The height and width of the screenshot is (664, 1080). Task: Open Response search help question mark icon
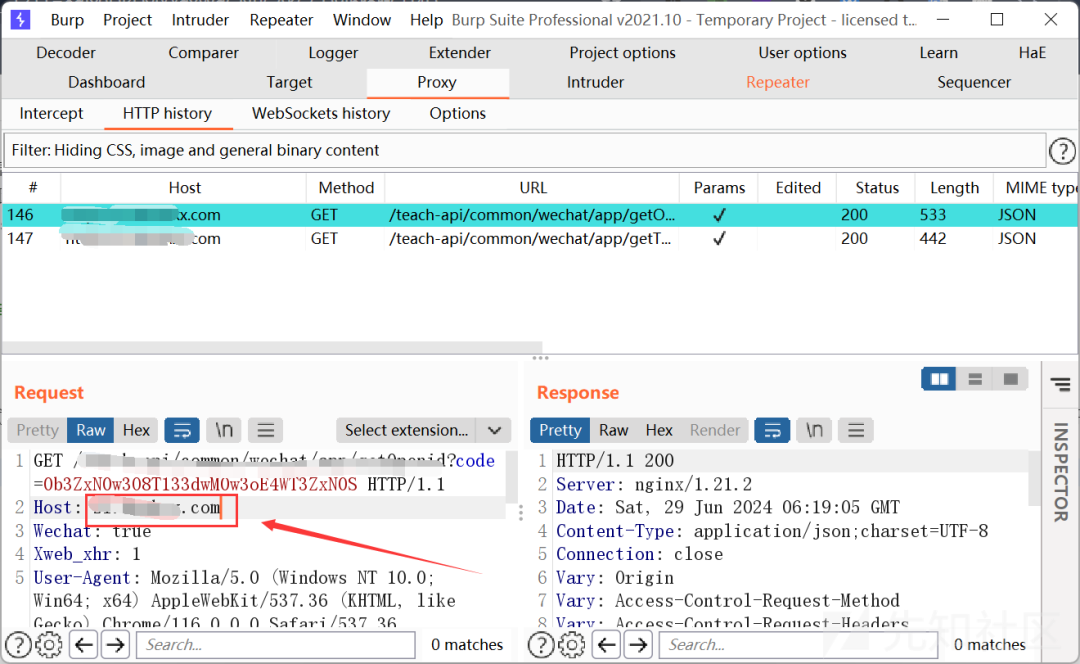click(x=541, y=645)
